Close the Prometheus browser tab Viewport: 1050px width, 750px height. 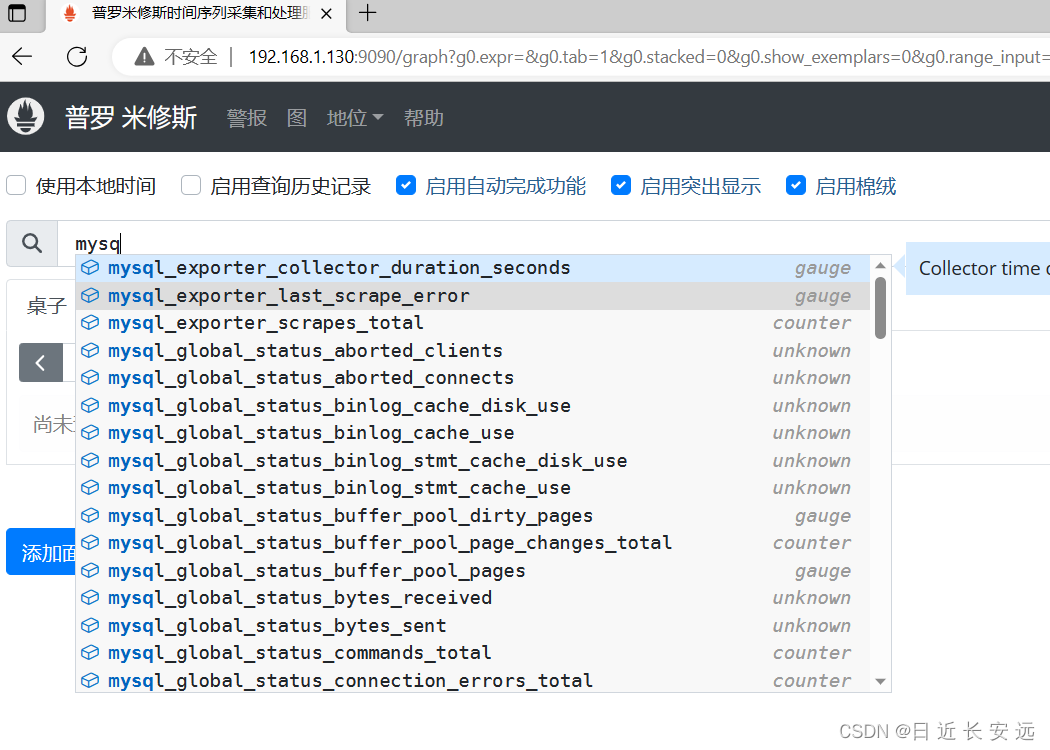(x=326, y=13)
